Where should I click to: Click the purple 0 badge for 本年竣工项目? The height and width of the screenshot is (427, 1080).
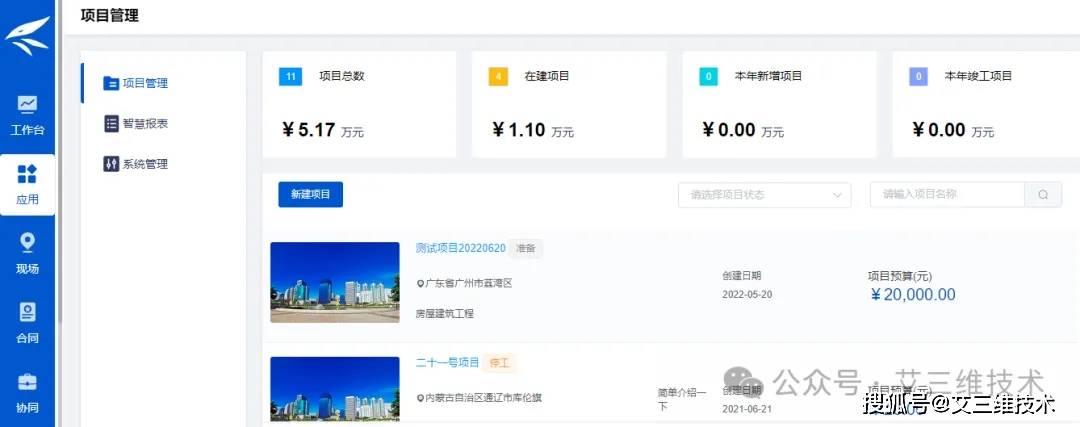pos(918,76)
